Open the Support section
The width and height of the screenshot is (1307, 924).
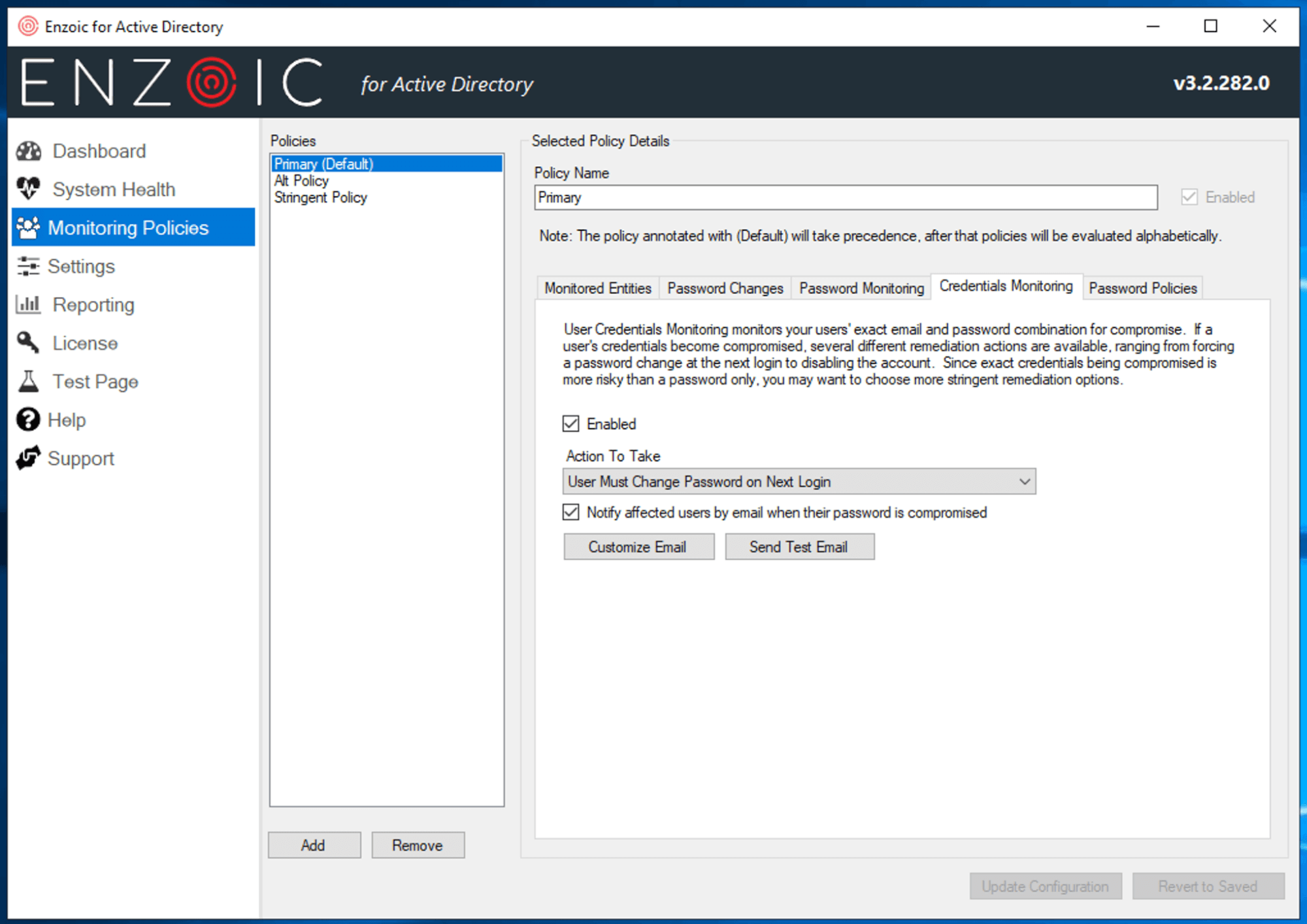[x=81, y=458]
